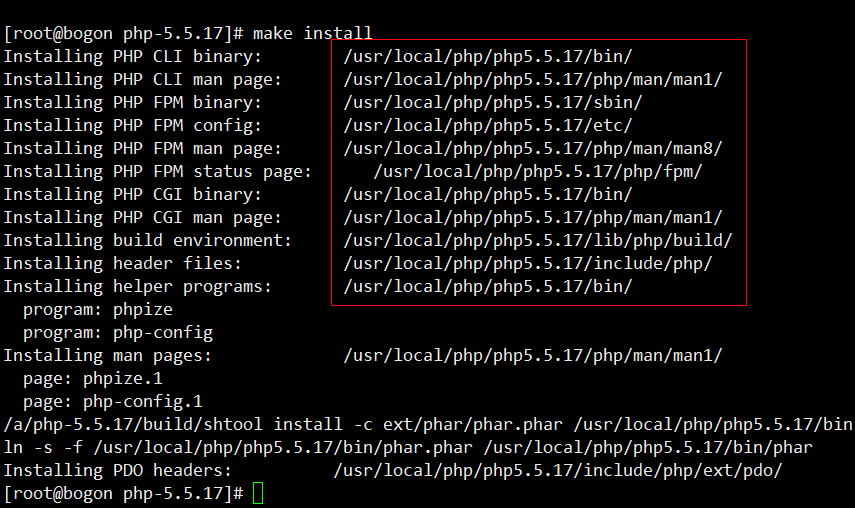855x508 pixels.
Task: Click the path ending in /sbin/
Action: (x=492, y=103)
